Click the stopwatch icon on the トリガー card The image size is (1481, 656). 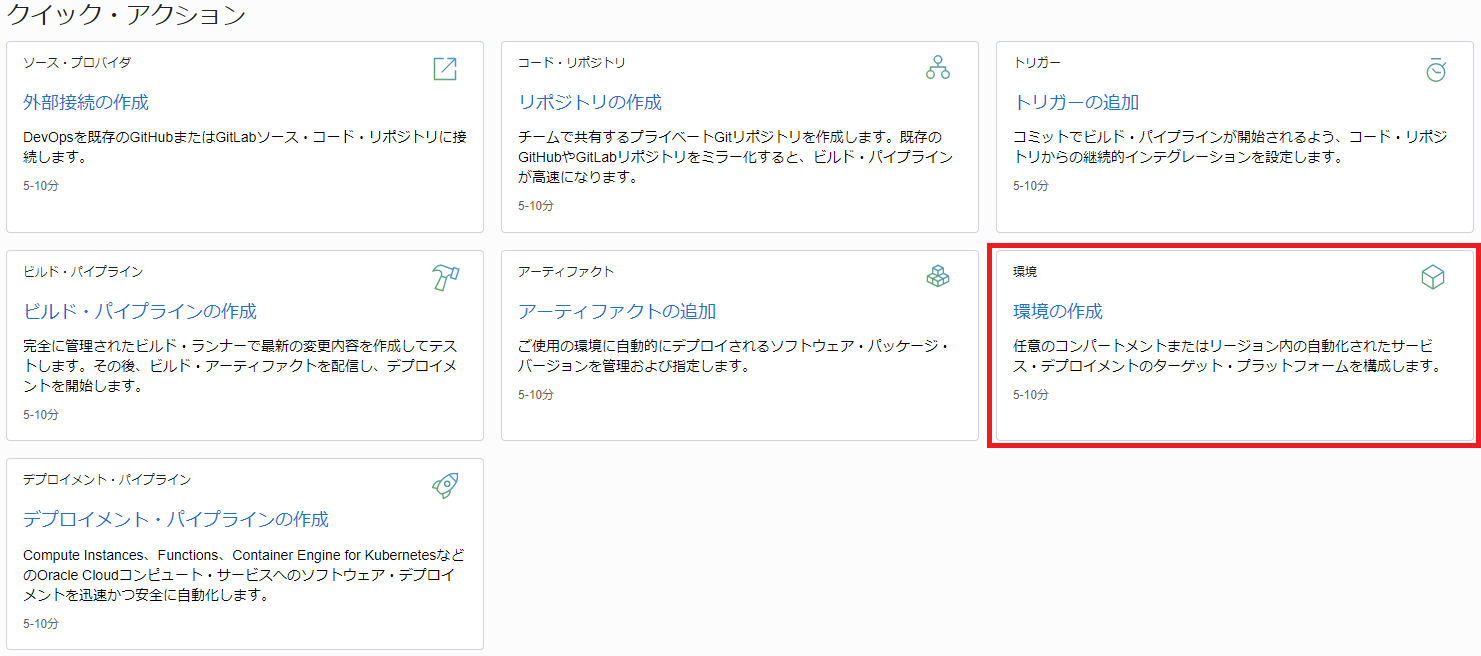coord(1435,70)
